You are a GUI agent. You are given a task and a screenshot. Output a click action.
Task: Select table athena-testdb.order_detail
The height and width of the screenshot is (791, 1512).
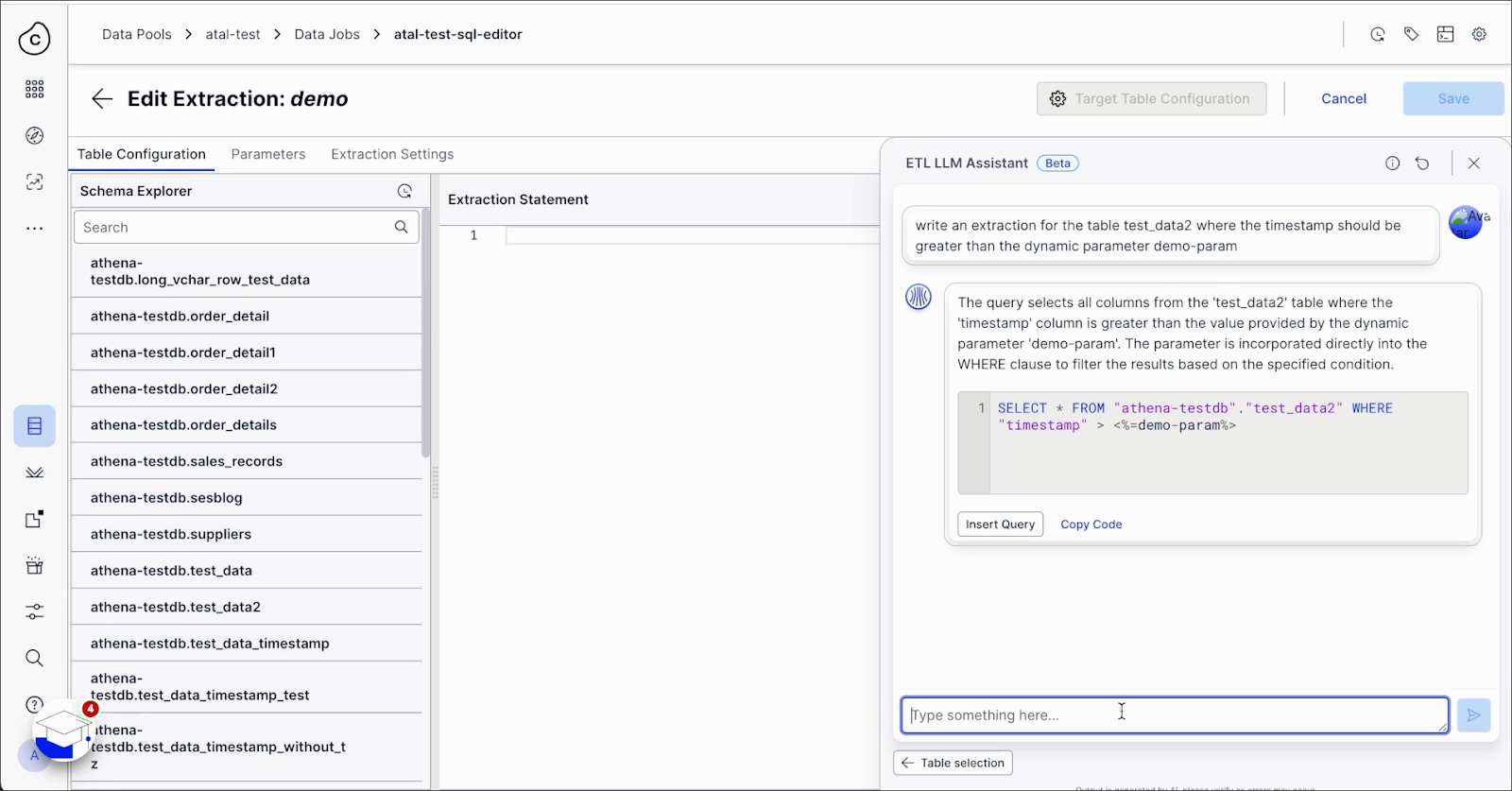pos(246,316)
